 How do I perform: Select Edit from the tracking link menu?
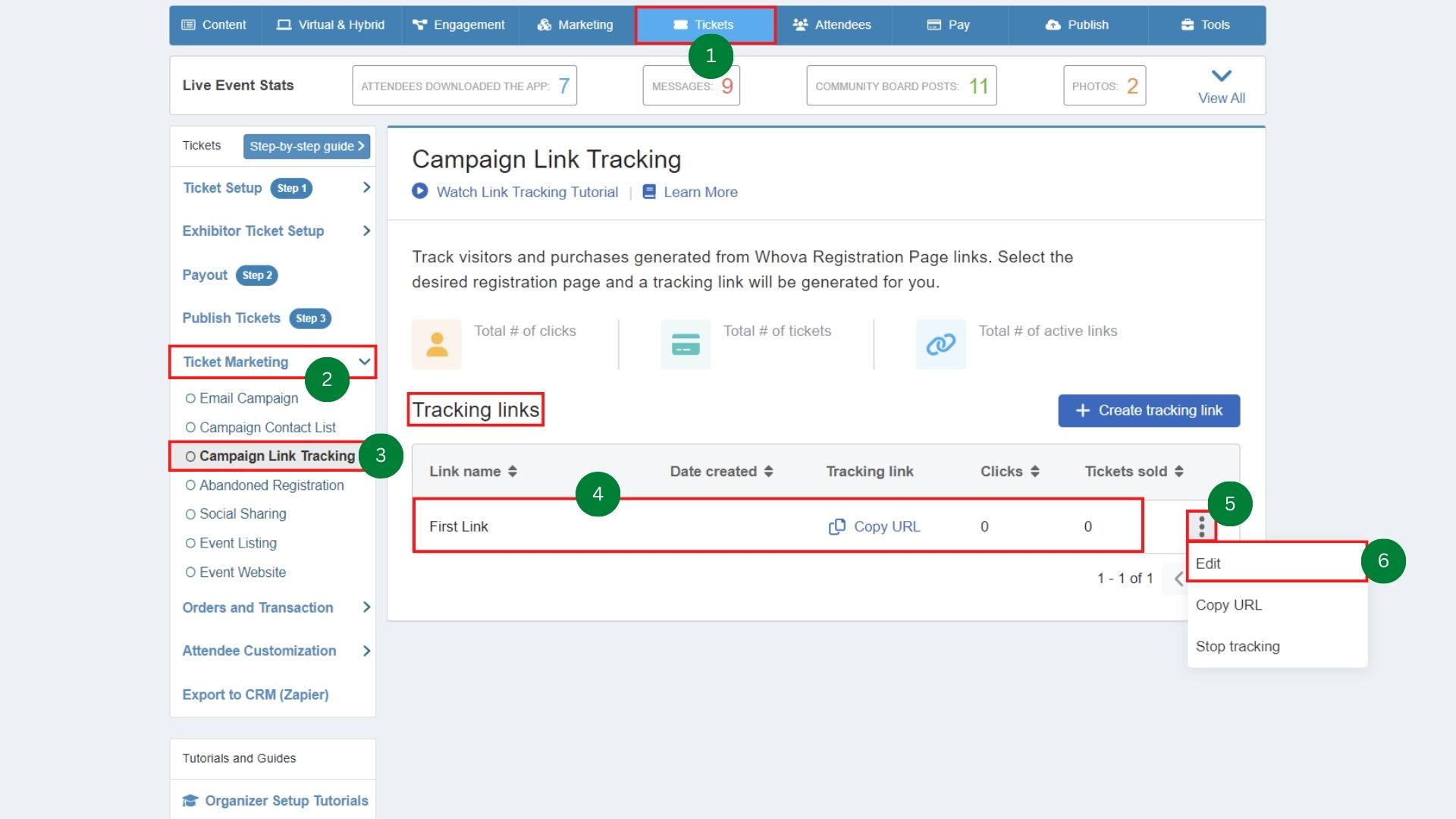(1207, 563)
